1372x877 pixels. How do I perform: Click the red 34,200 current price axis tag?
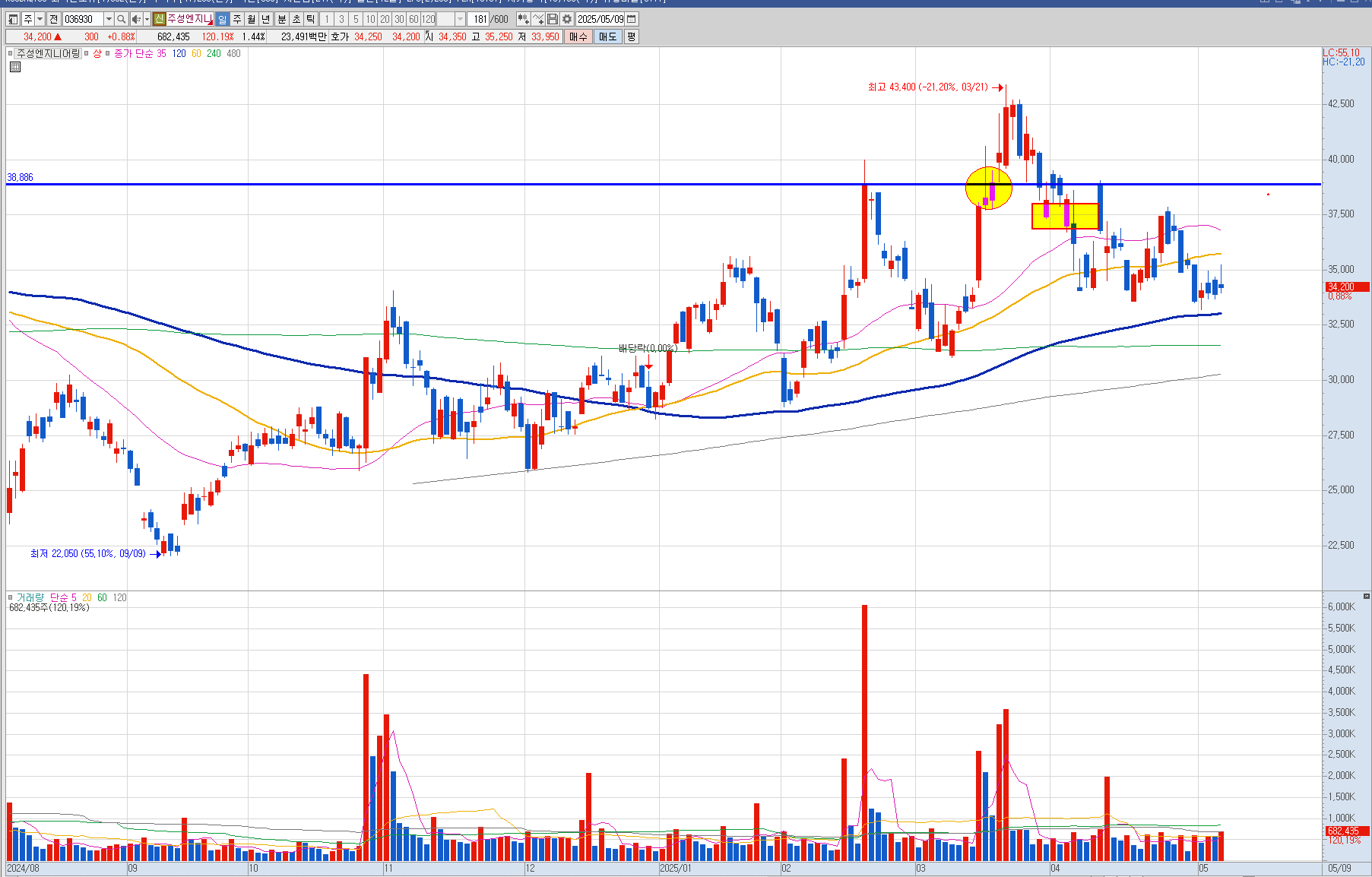[x=1347, y=287]
